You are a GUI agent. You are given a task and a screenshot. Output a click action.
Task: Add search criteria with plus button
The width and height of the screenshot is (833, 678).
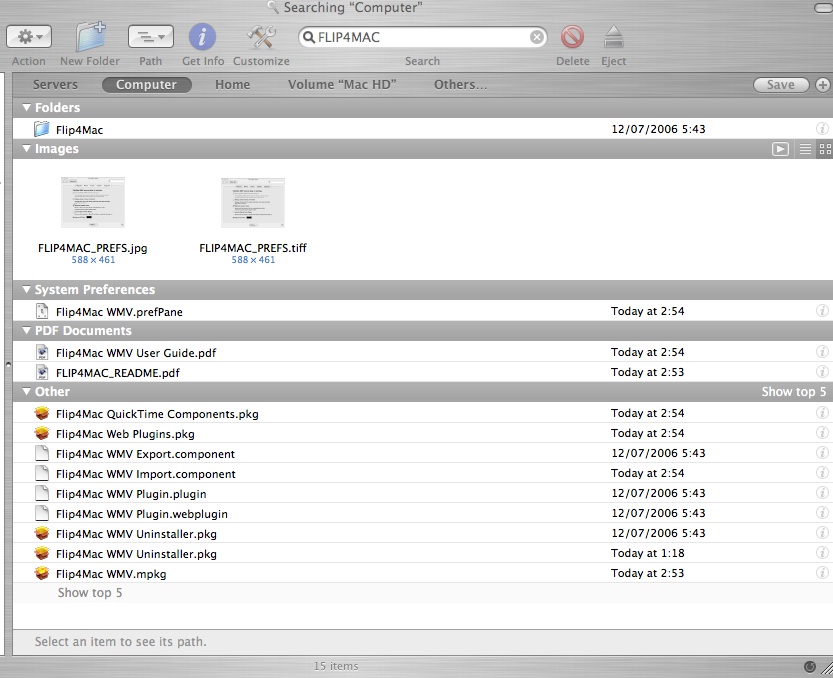[x=823, y=85]
